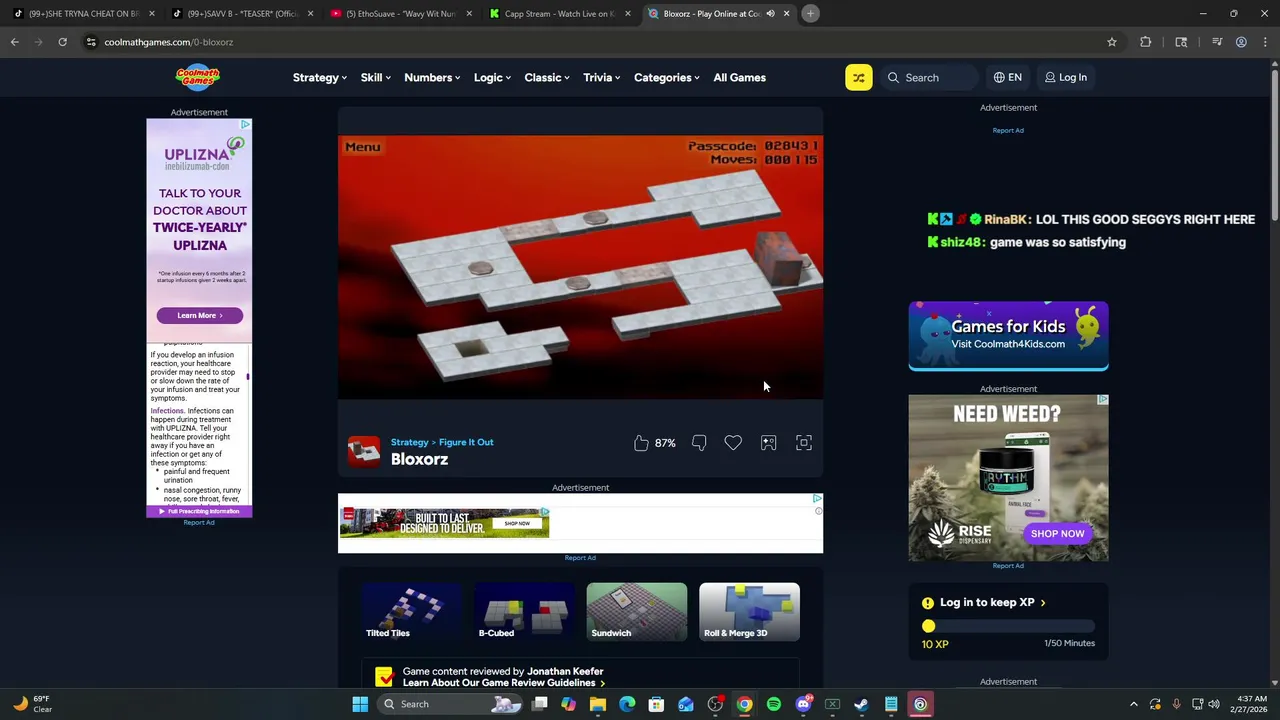Bookmark this page with the star icon

coord(1111,42)
